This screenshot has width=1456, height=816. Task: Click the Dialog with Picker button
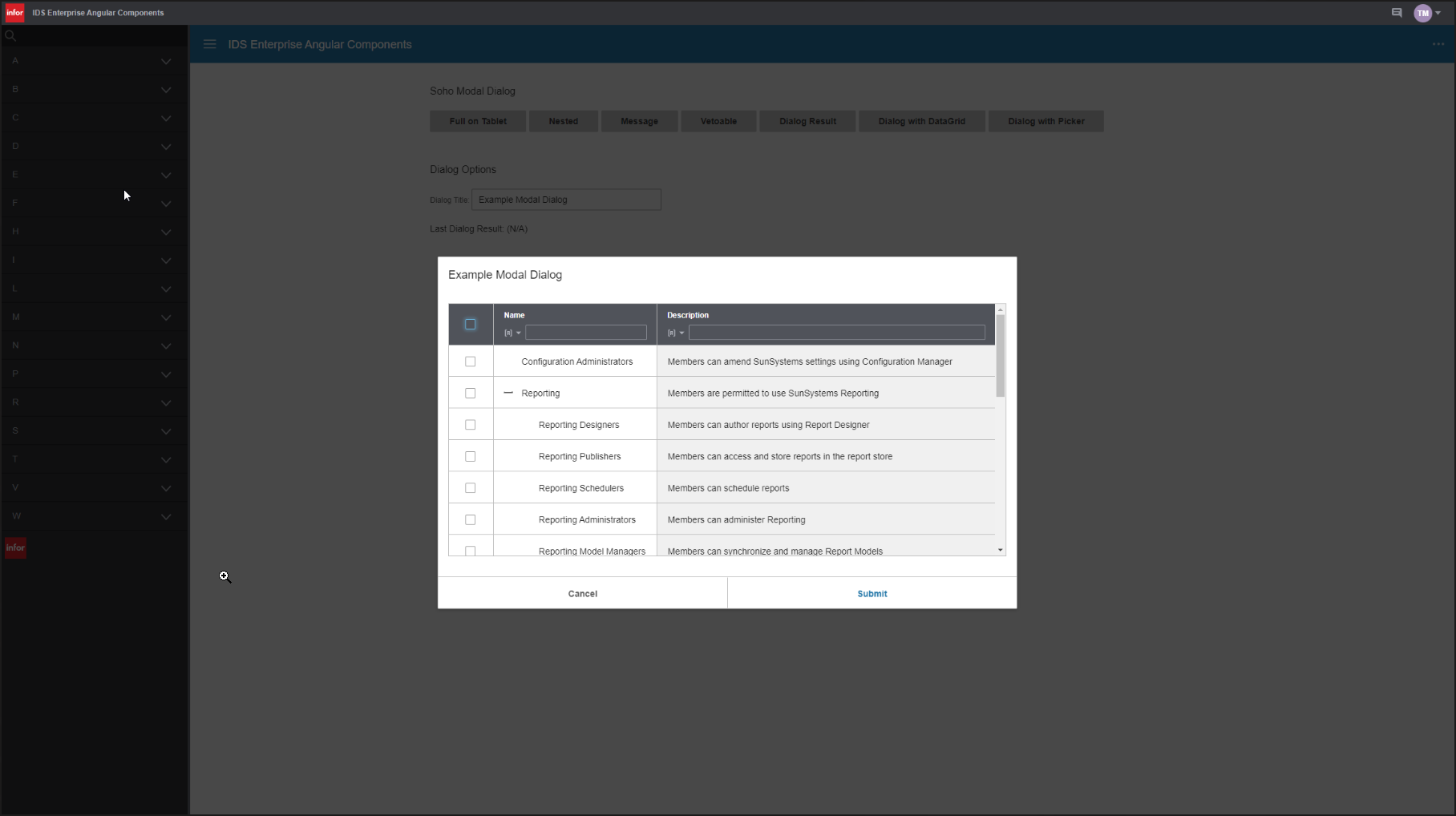1046,121
